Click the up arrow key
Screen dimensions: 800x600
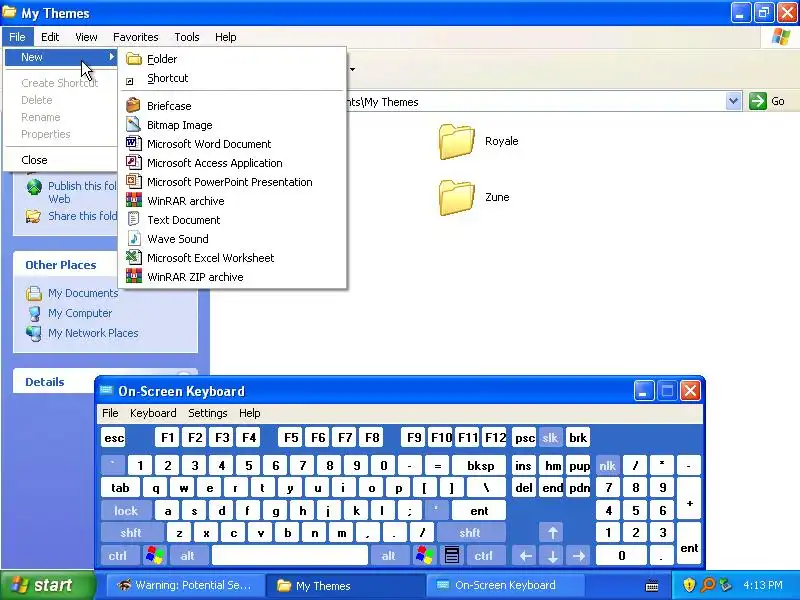(553, 533)
